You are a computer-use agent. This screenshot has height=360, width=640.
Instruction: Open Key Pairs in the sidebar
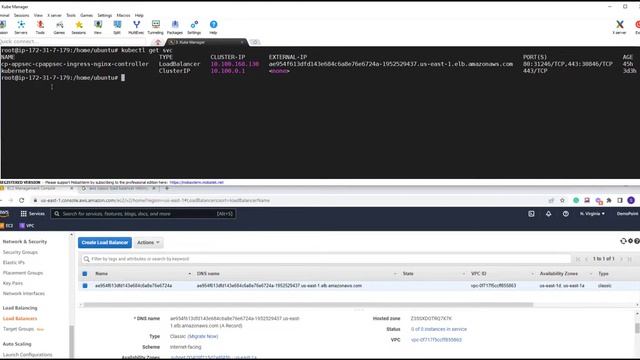tap(13, 283)
